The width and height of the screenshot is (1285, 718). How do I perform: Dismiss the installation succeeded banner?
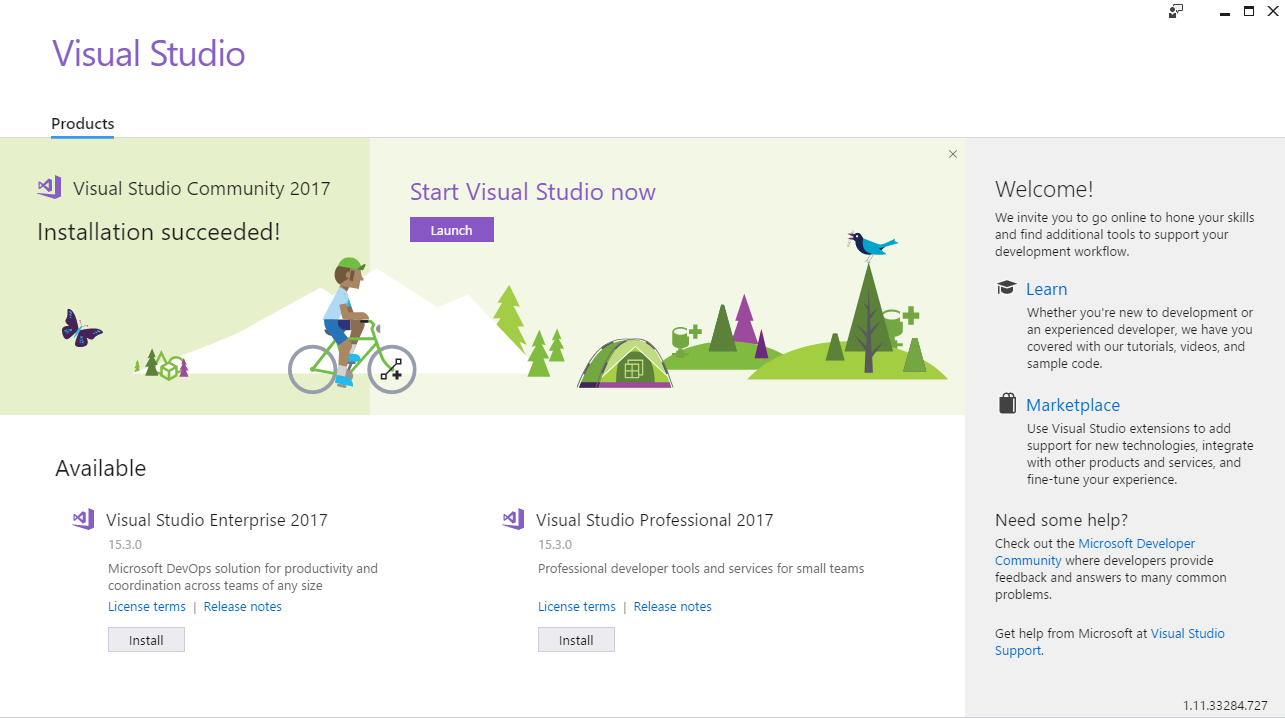click(x=953, y=154)
